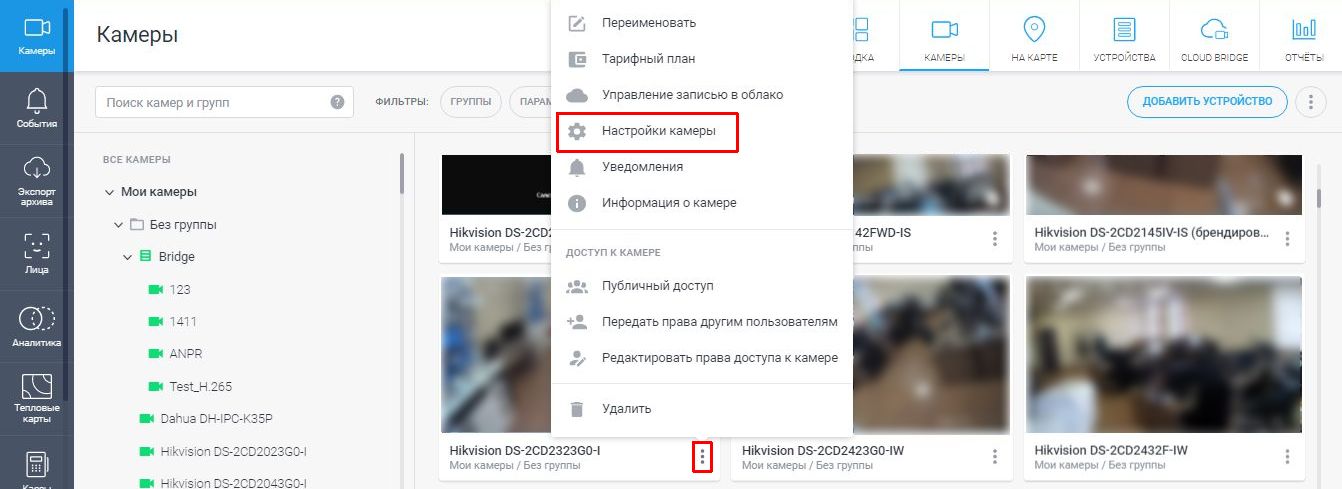This screenshot has width=1342, height=489.
Task: Open the three-dot menu for Hikvision DS-2CD2432F-IW
Action: pos(1287,457)
